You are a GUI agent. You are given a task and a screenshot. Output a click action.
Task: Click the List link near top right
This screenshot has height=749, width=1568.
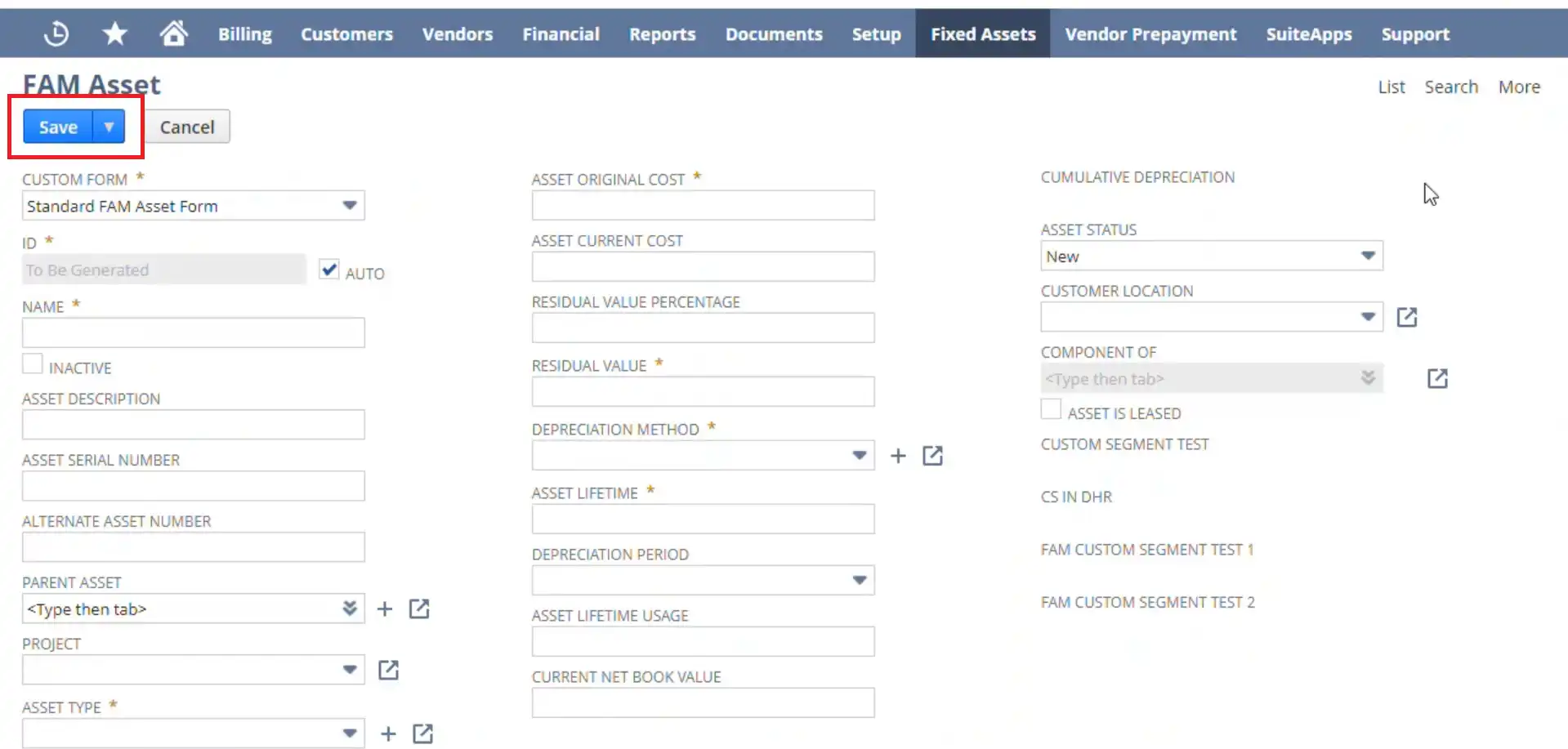coord(1392,87)
